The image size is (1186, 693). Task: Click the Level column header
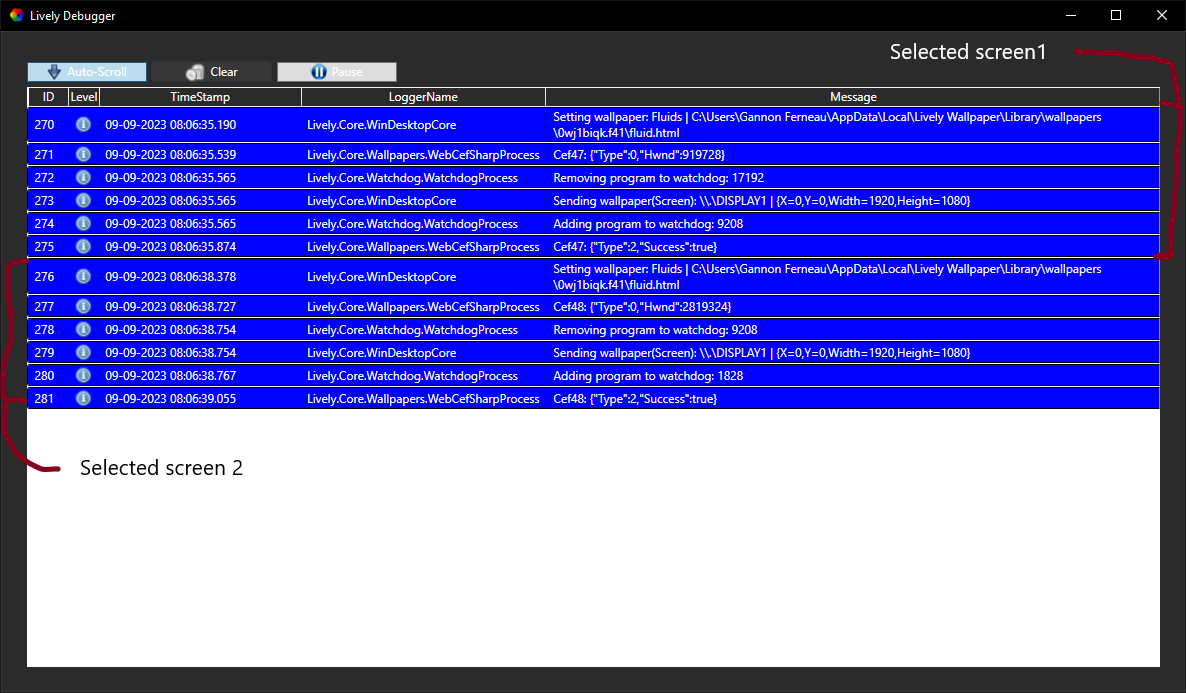coord(84,96)
